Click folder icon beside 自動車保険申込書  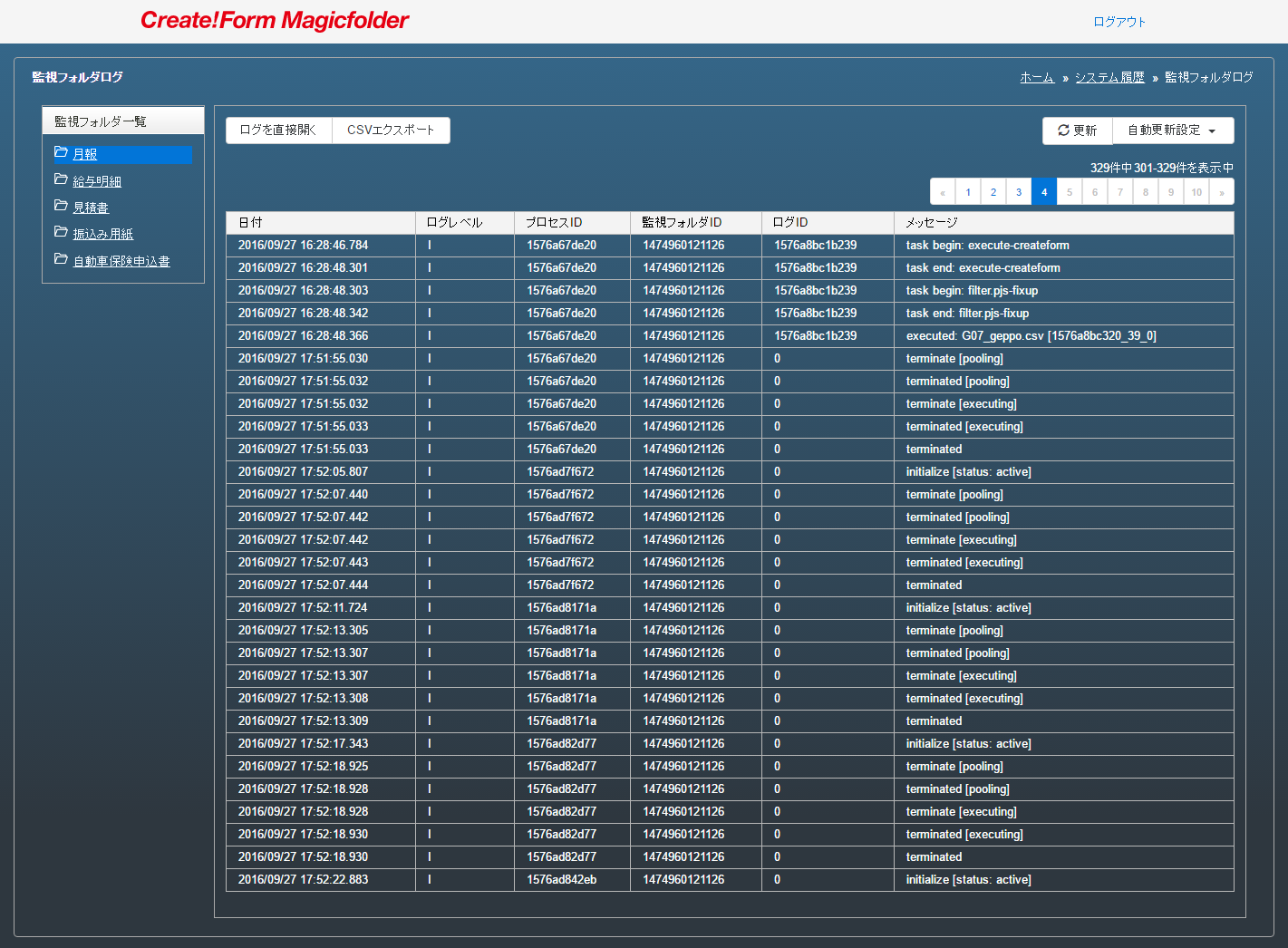coord(61,259)
